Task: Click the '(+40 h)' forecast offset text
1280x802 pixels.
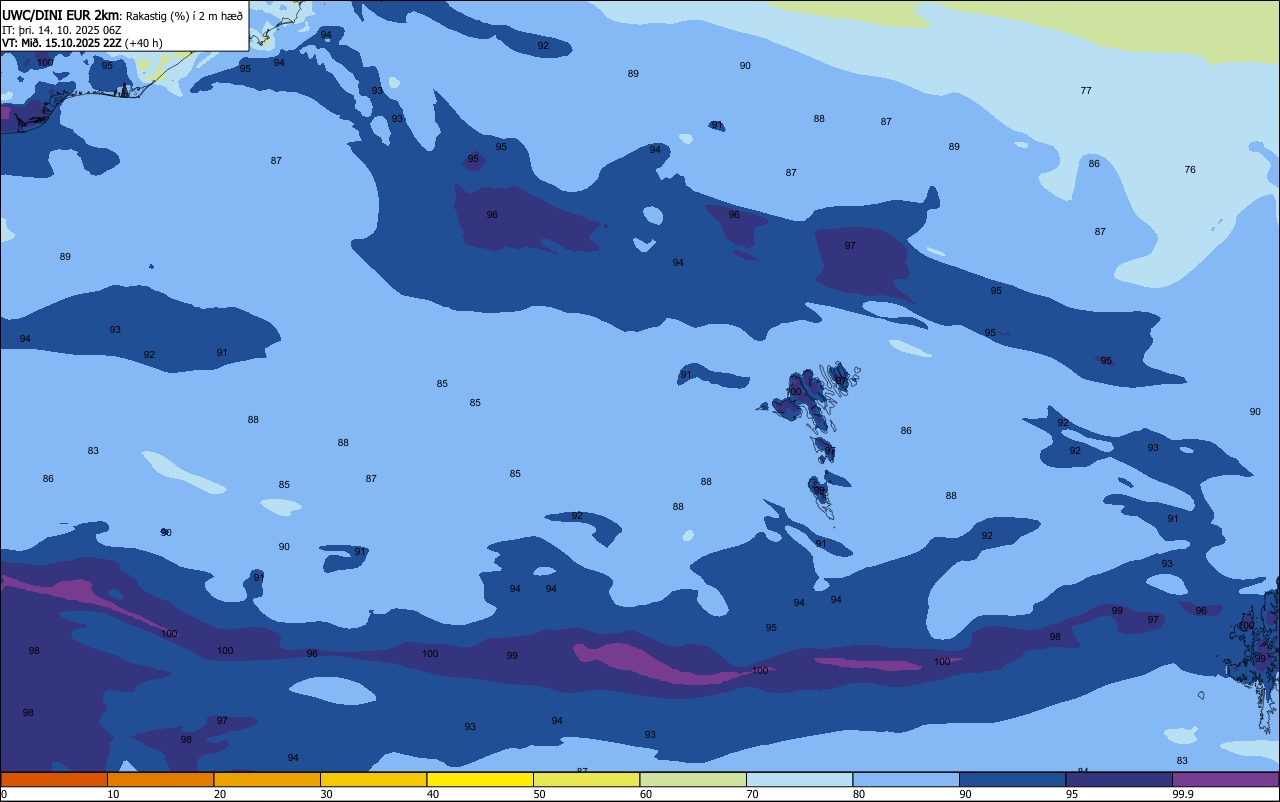Action: (143, 43)
